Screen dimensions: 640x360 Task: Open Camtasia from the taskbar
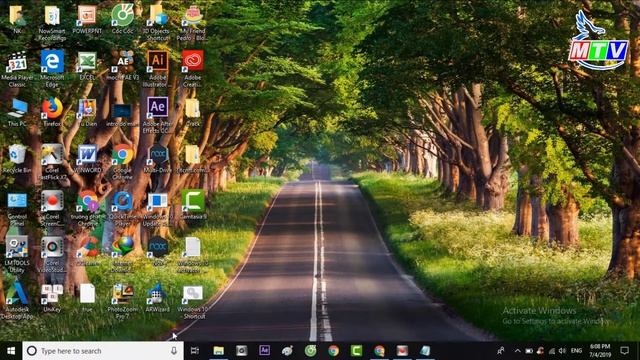tap(356, 351)
